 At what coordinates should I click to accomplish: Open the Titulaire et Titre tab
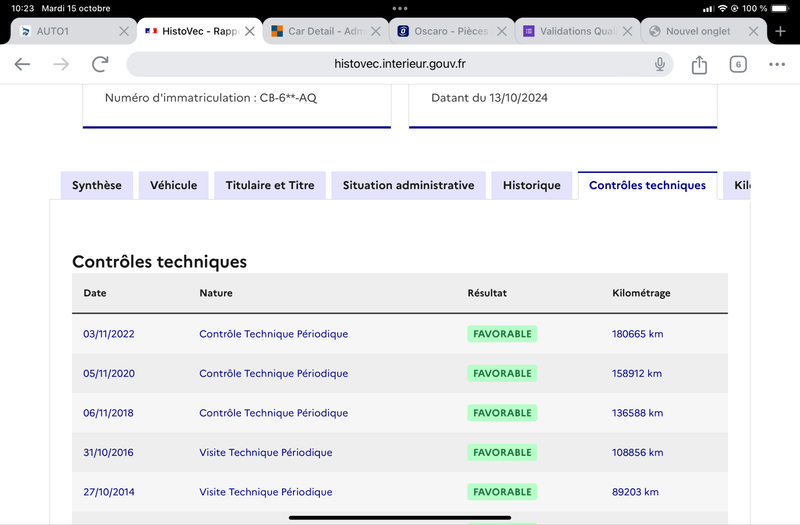coord(270,185)
